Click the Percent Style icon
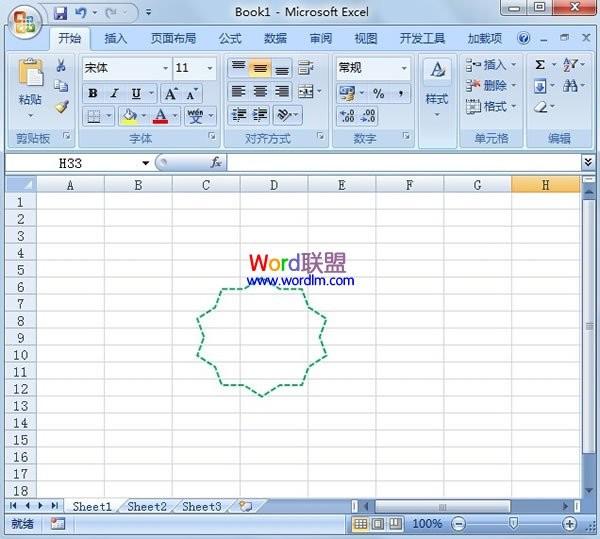The width and height of the screenshot is (600, 539). click(x=379, y=93)
